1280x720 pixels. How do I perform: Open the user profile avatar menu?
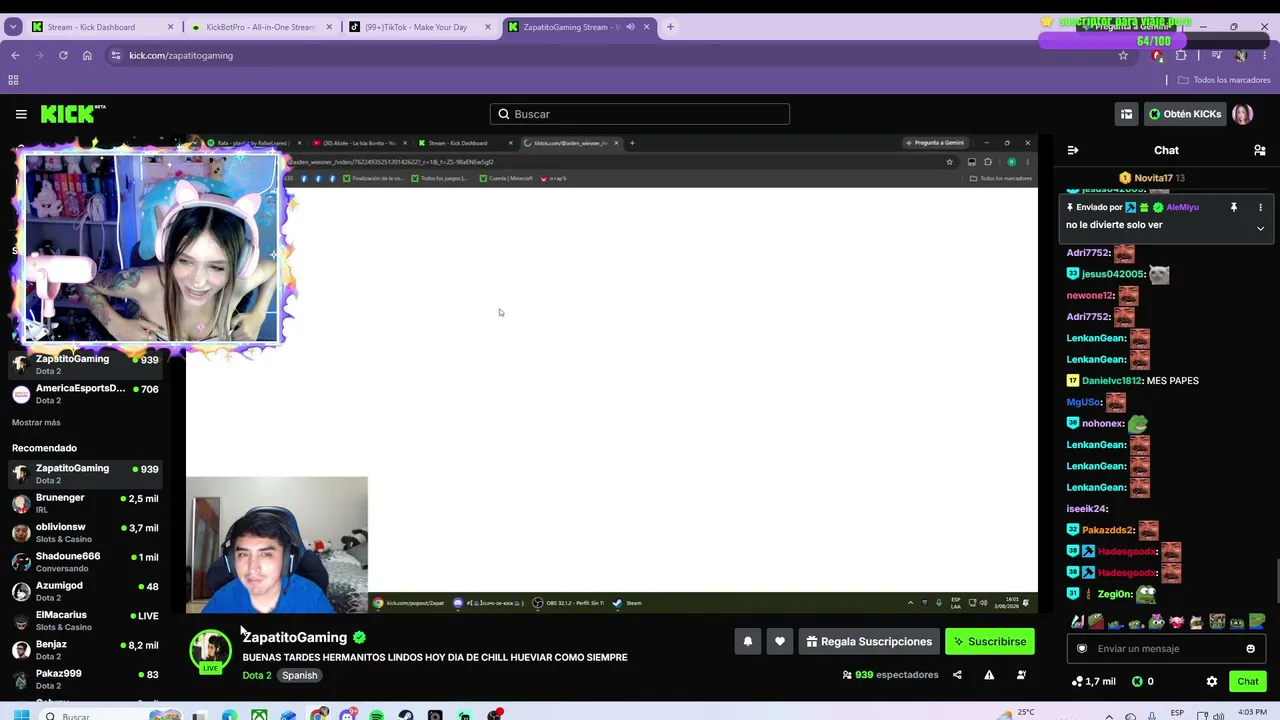pyautogui.click(x=1242, y=114)
